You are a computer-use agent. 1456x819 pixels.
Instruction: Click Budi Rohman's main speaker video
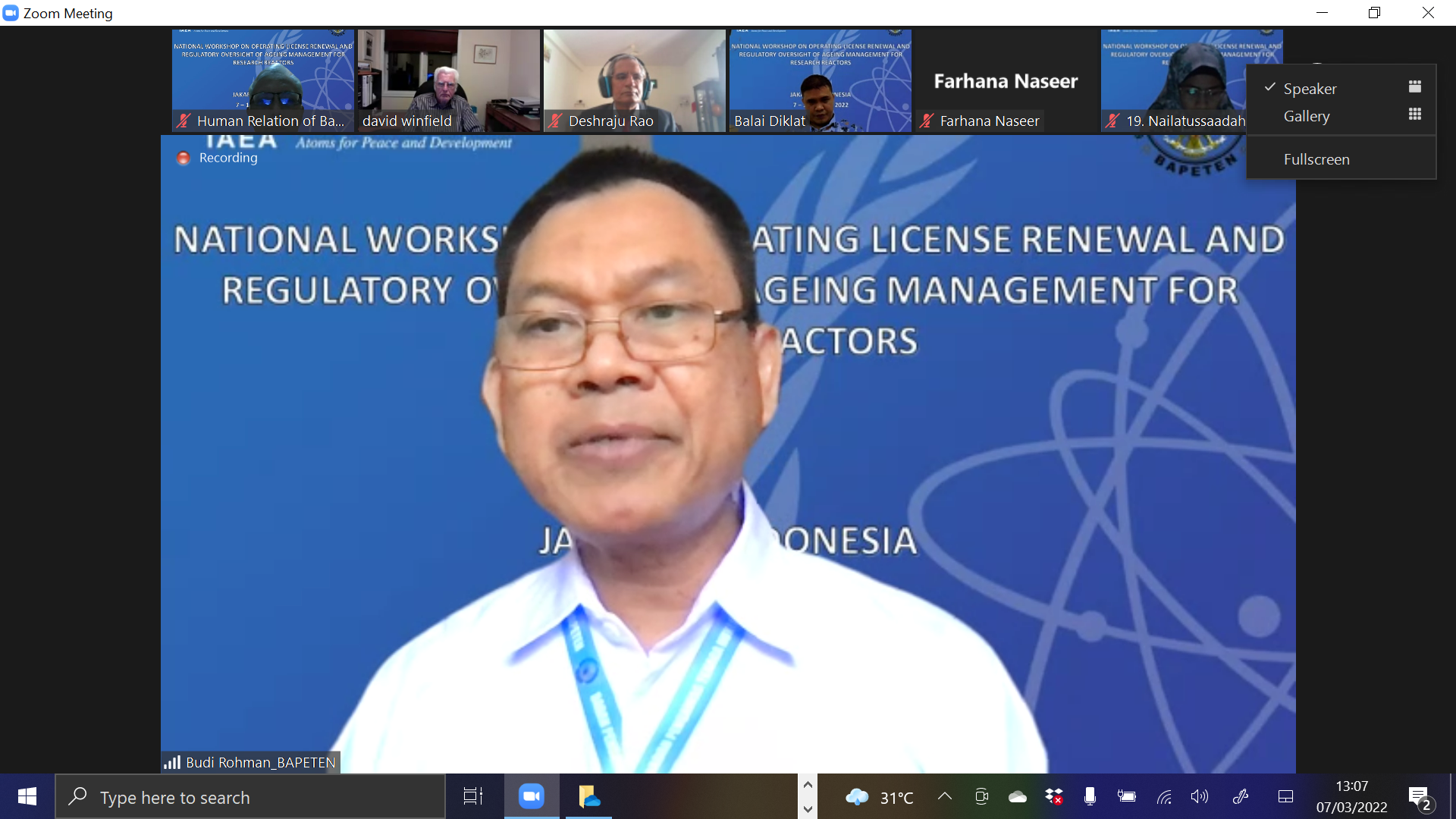[728, 453]
